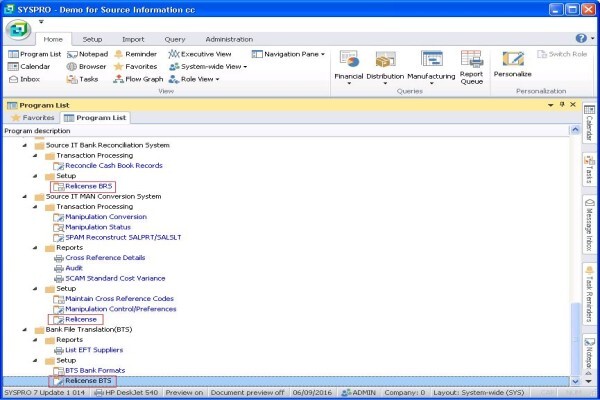Screen dimensions: 600x400
Task: Close the Program List pane
Action: [x=573, y=104]
